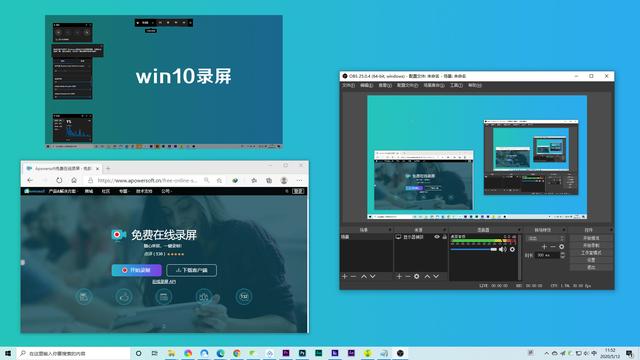Screen dimensions: 640x360
Task: Remove the selected source in OBS
Action: point(407,276)
